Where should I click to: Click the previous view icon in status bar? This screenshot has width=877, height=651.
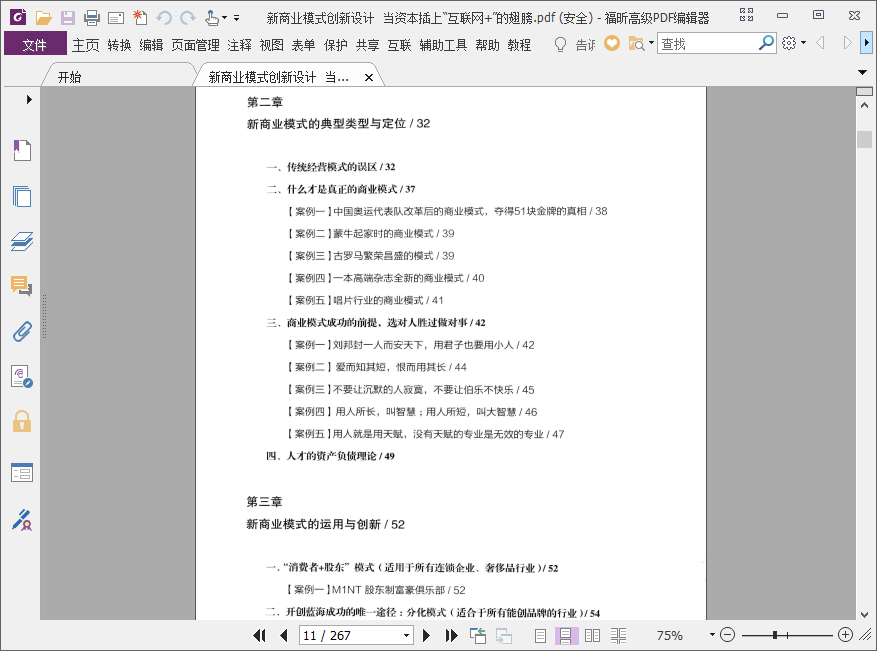[x=478, y=635]
